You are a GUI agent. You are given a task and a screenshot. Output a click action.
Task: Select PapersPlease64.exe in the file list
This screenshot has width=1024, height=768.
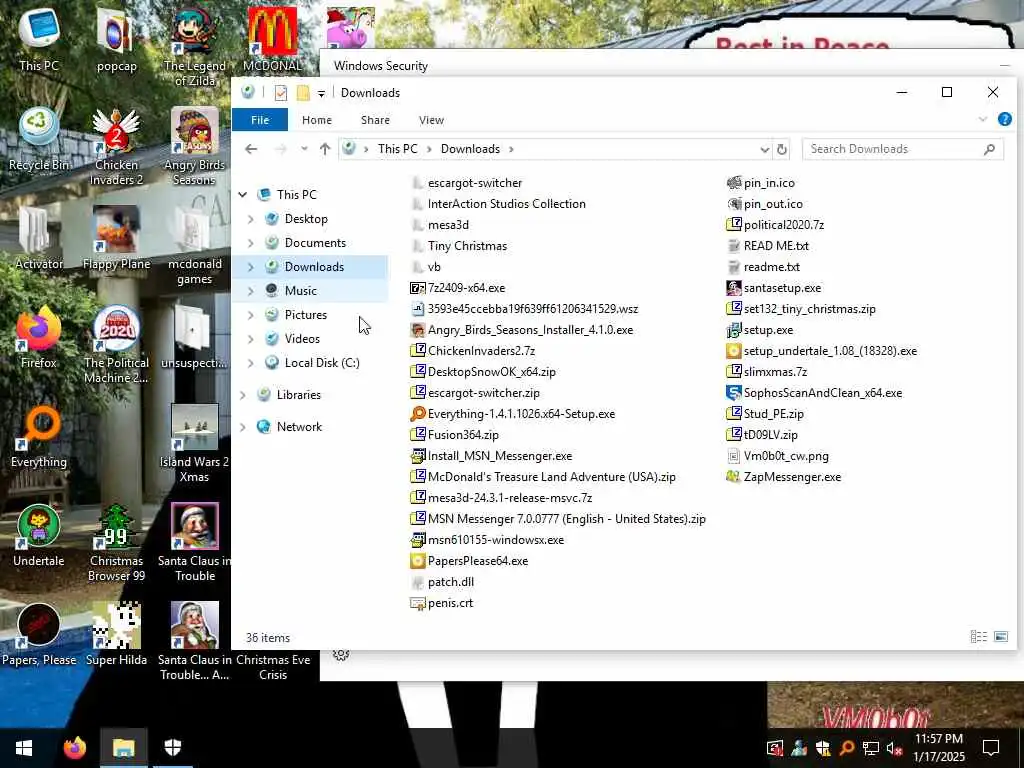click(x=470, y=561)
